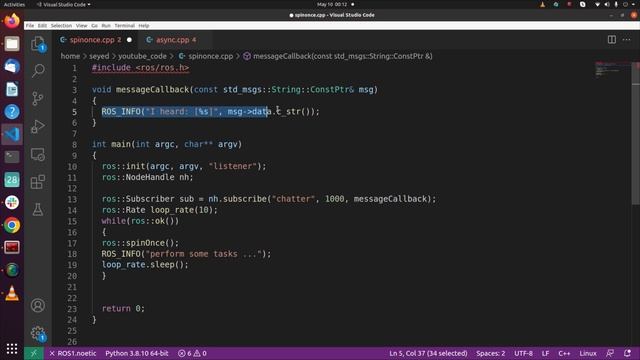
Task: Launch Google Chrome from dock
Action: point(12,225)
